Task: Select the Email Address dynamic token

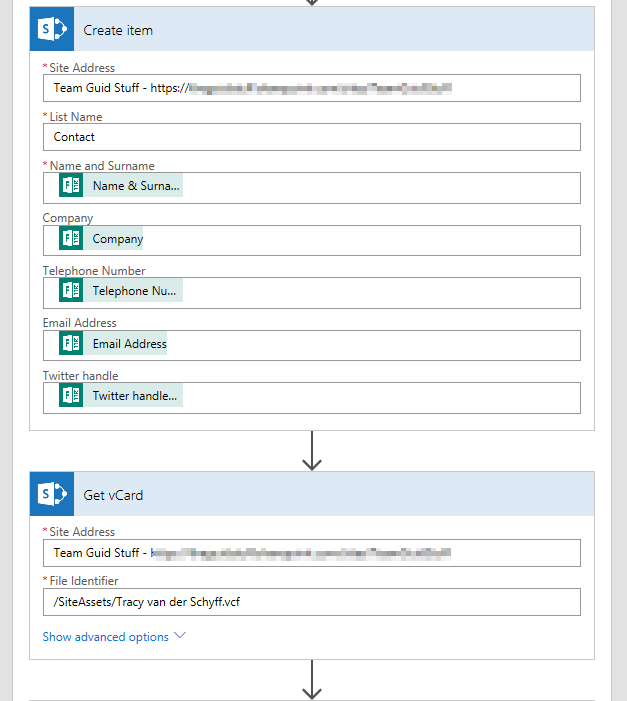Action: point(129,343)
